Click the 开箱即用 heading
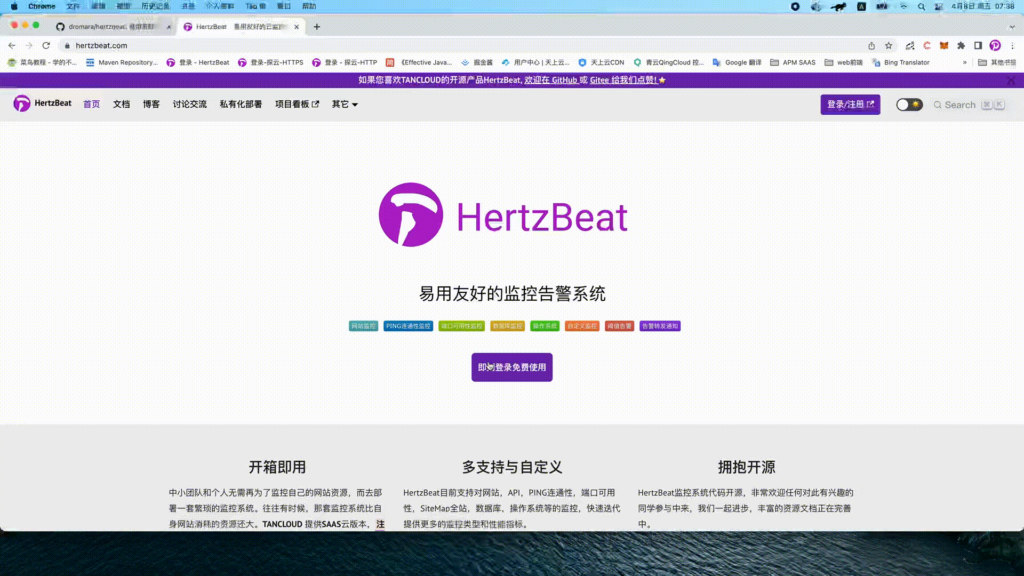 pyautogui.click(x=277, y=467)
